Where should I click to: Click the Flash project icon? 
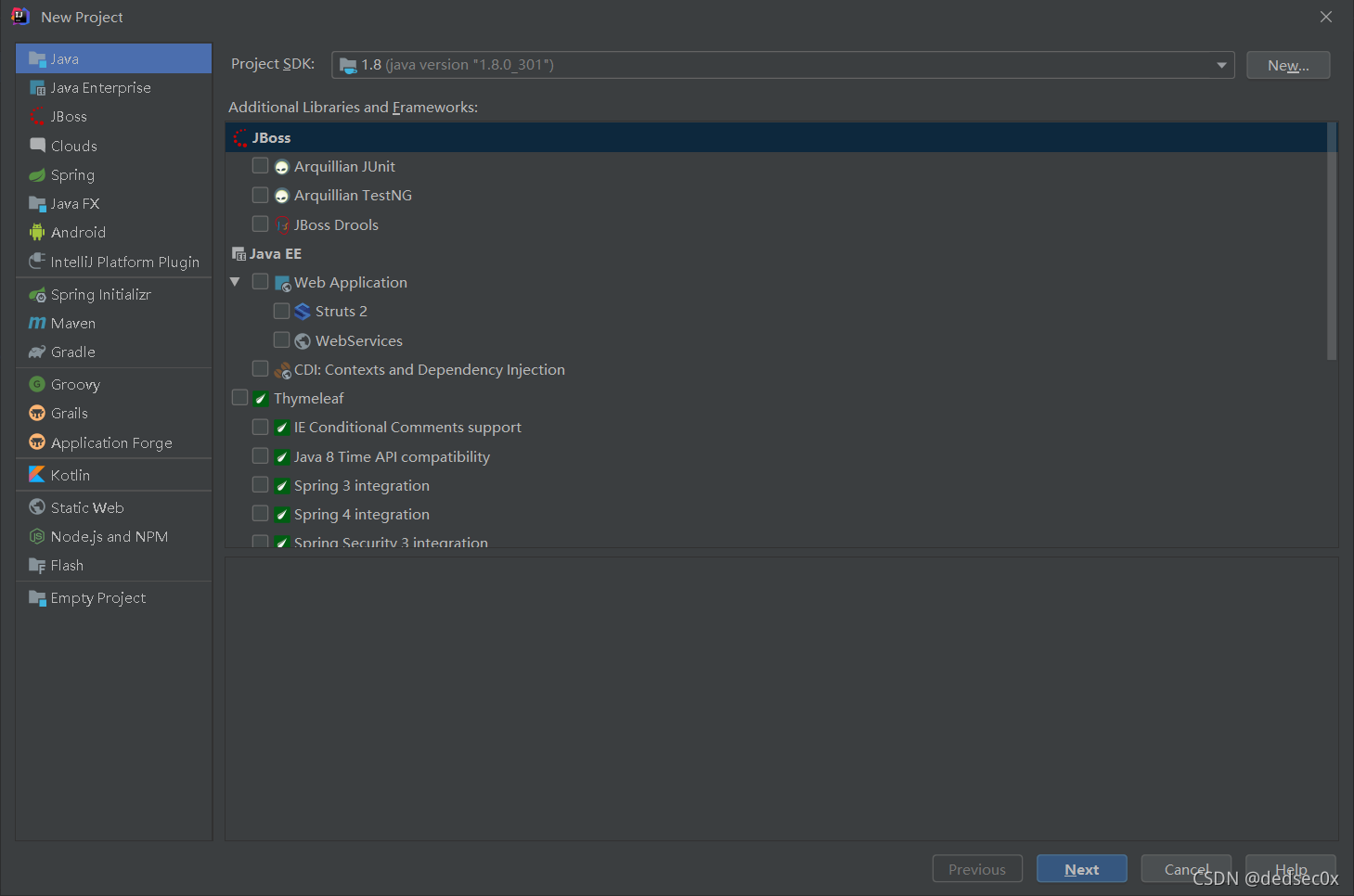tap(37, 565)
